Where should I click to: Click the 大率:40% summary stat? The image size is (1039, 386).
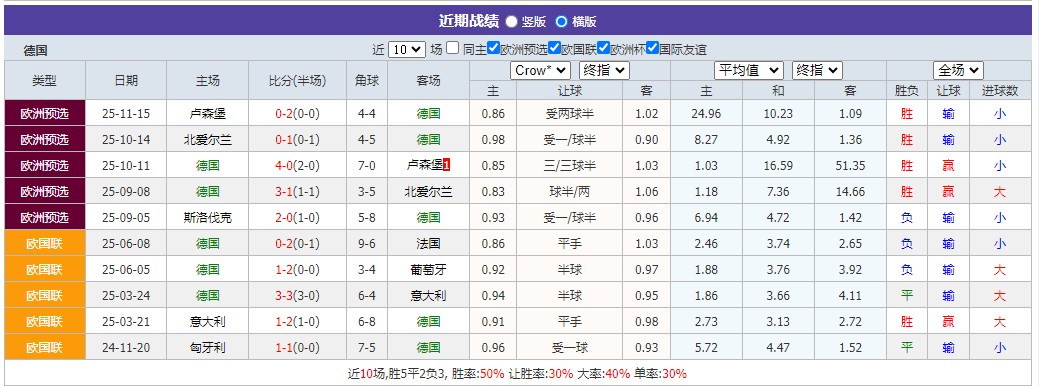coord(603,373)
